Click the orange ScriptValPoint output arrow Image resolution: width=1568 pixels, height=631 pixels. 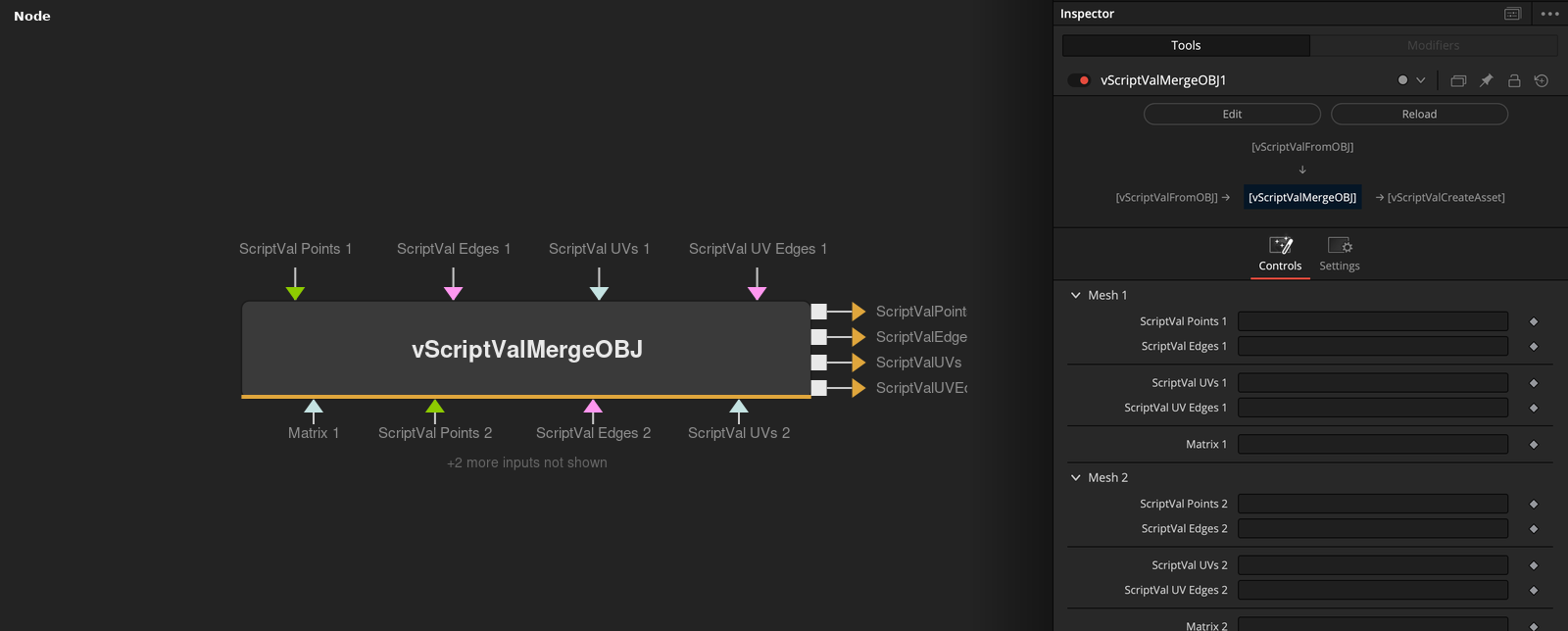point(858,312)
